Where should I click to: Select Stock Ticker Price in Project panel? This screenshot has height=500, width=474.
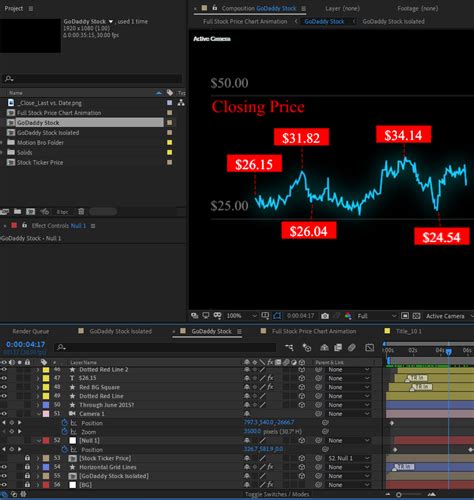click(40, 162)
